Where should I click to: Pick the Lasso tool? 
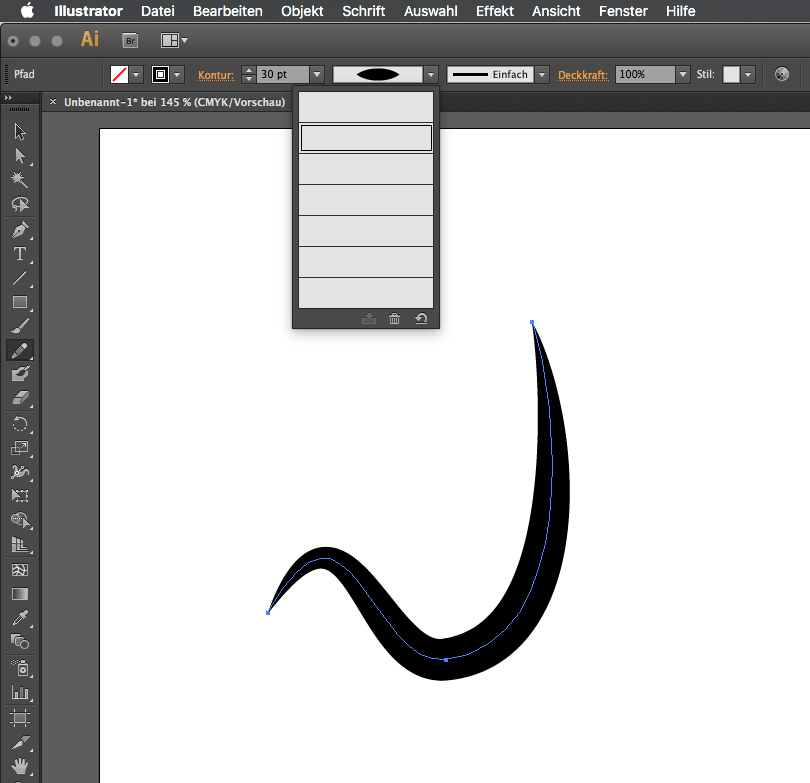pos(20,204)
